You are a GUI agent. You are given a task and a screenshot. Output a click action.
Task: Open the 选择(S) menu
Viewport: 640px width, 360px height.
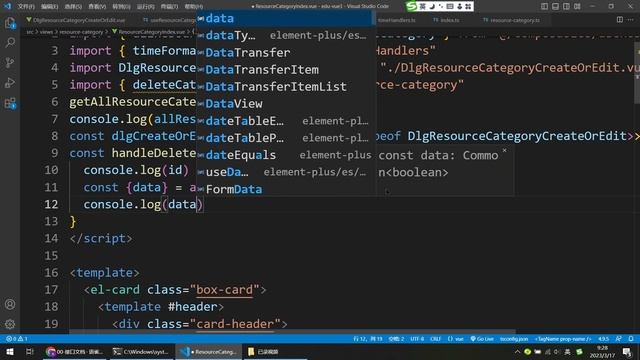(x=73, y=7)
